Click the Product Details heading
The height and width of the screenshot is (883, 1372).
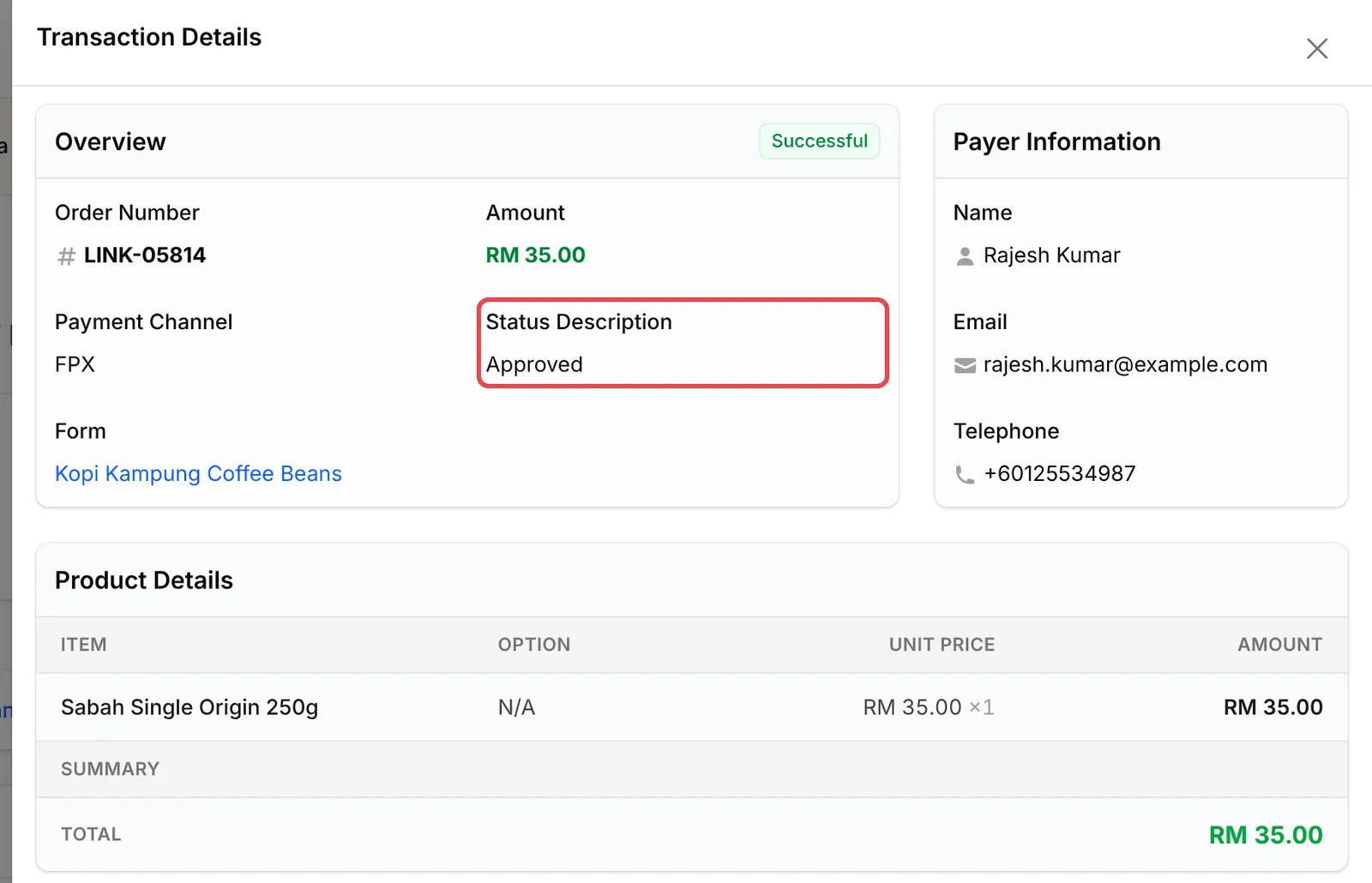[x=144, y=580]
